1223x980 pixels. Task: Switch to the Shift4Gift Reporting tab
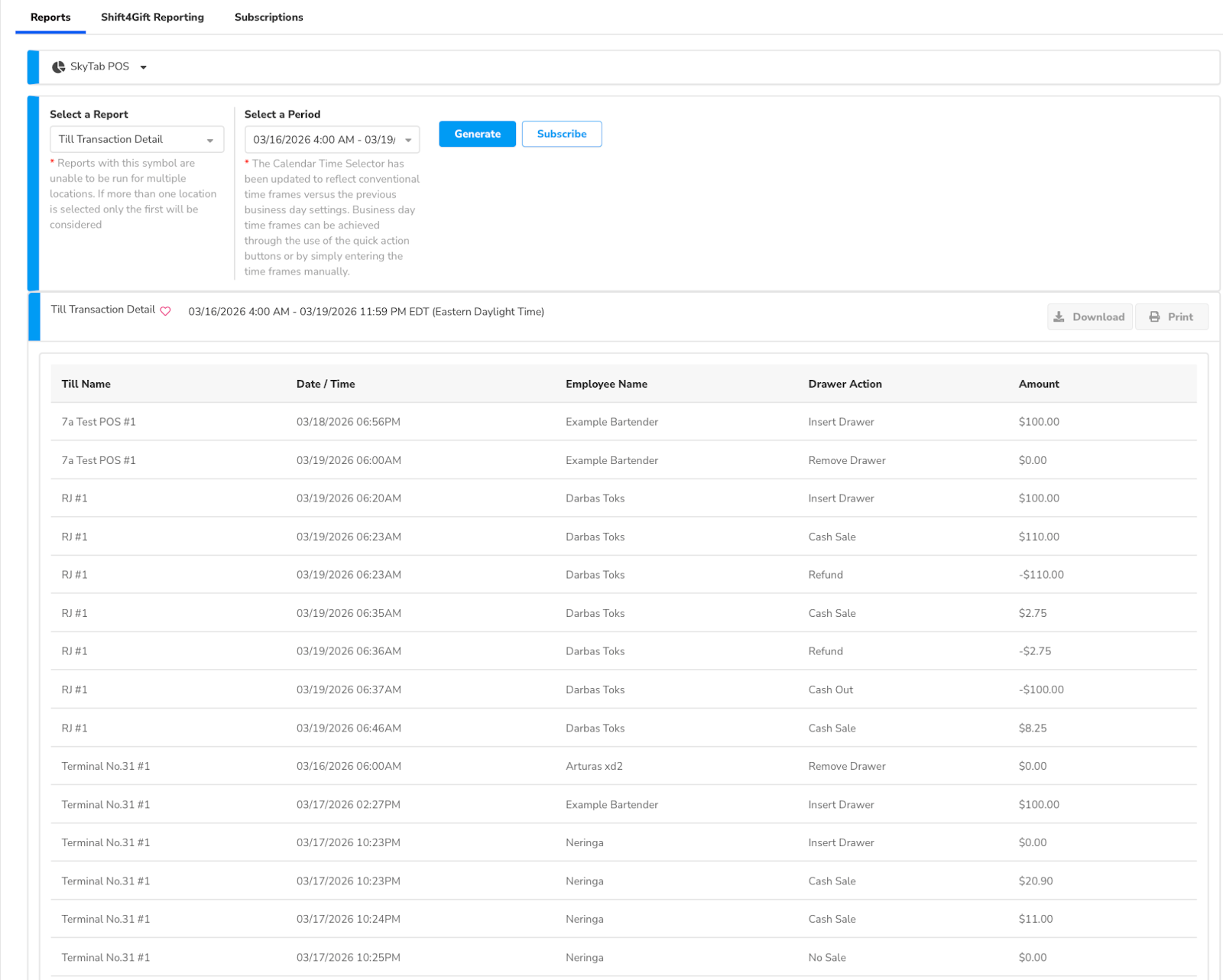(x=152, y=17)
